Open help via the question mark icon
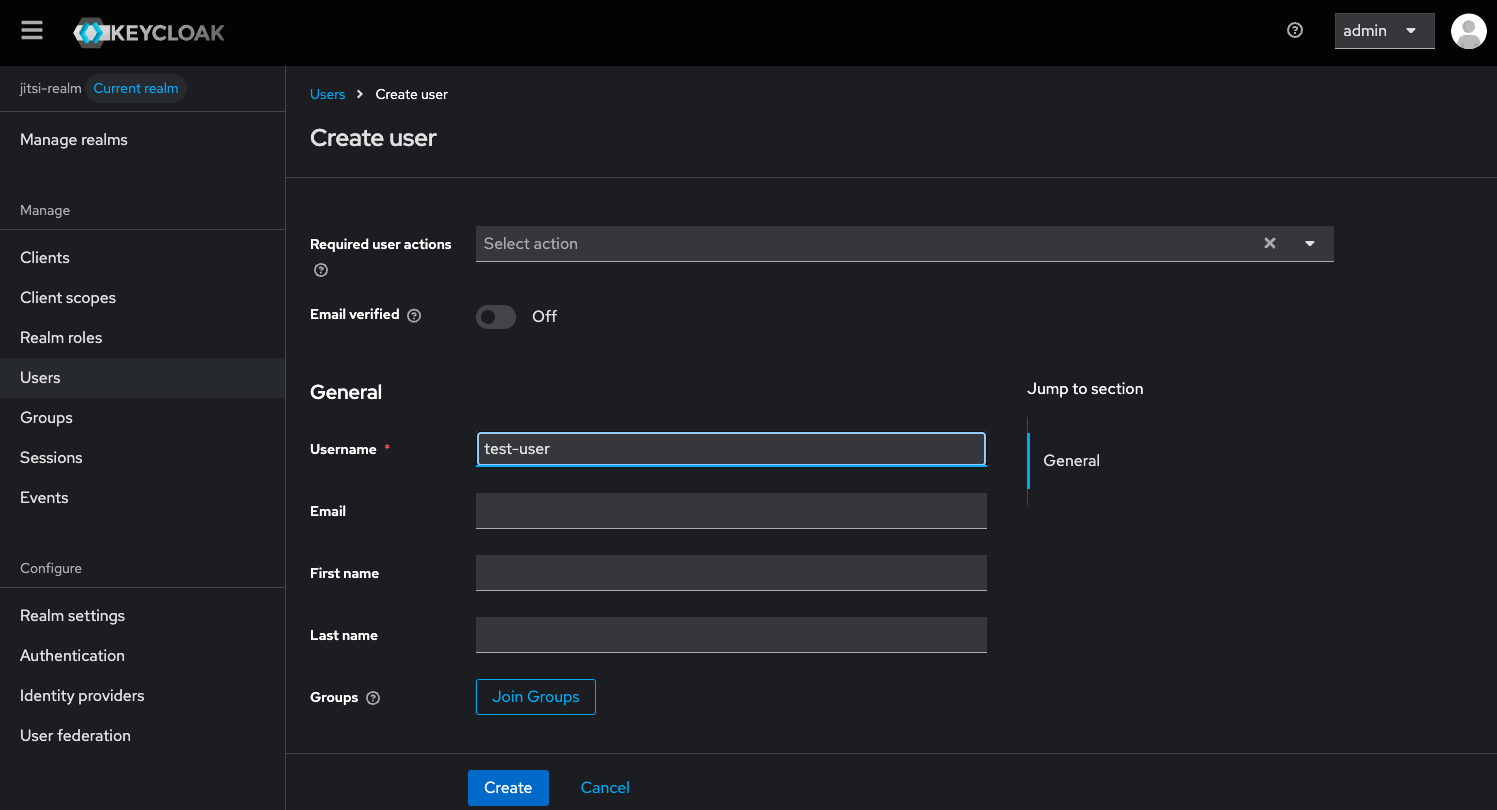Screen dimensions: 1497x810 point(1294,31)
